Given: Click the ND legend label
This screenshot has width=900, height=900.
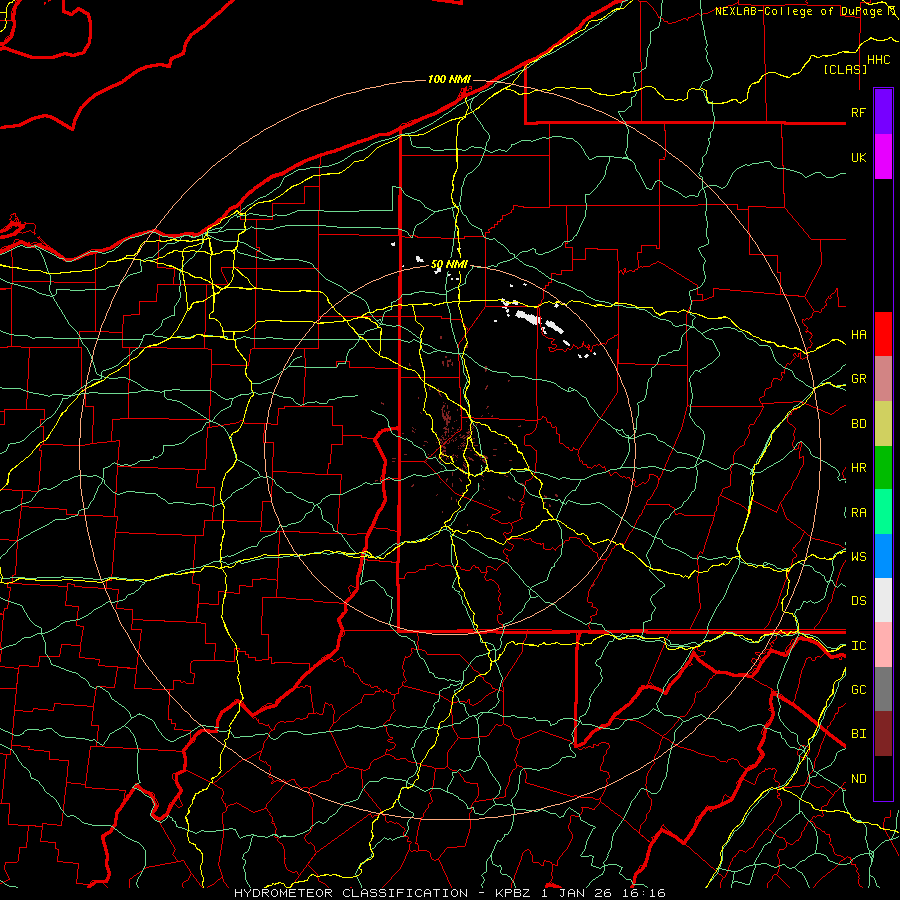Looking at the screenshot, I should tap(858, 779).
